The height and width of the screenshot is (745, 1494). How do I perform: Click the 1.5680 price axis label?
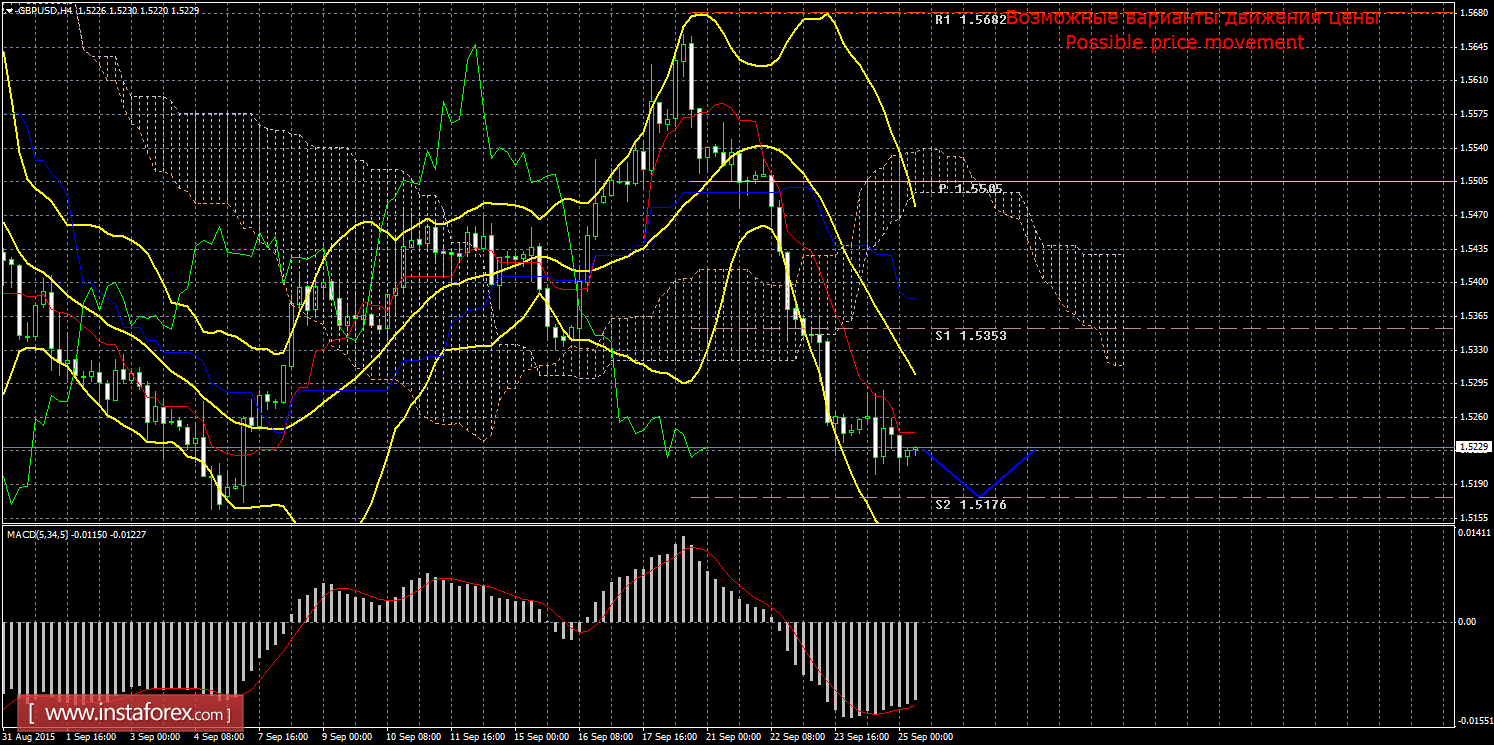1472,13
